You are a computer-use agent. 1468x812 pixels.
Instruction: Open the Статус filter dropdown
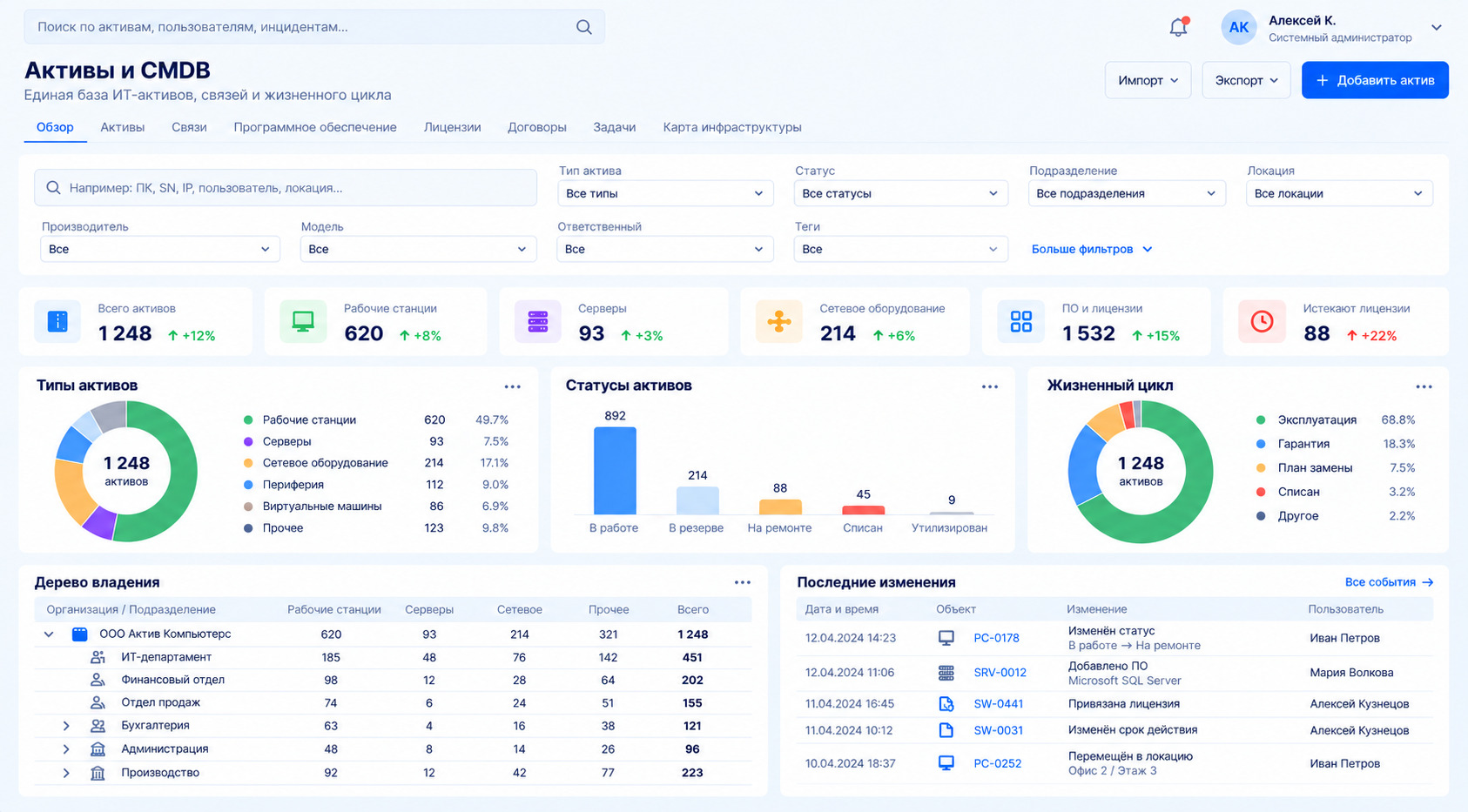click(901, 193)
